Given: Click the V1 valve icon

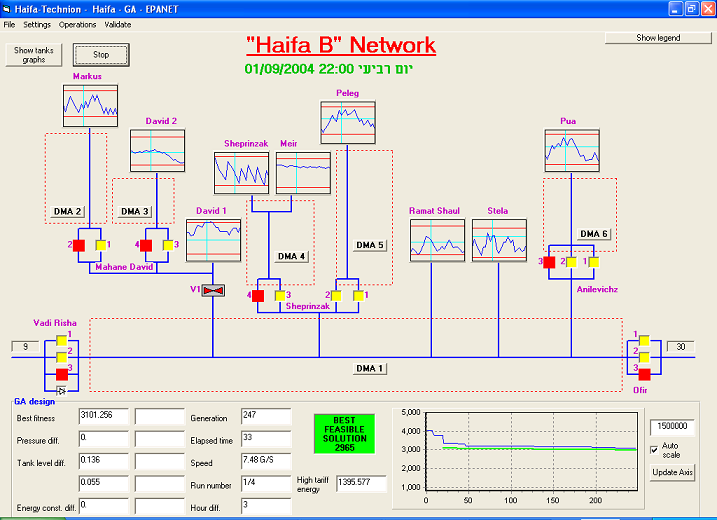Looking at the screenshot, I should click(x=213, y=290).
